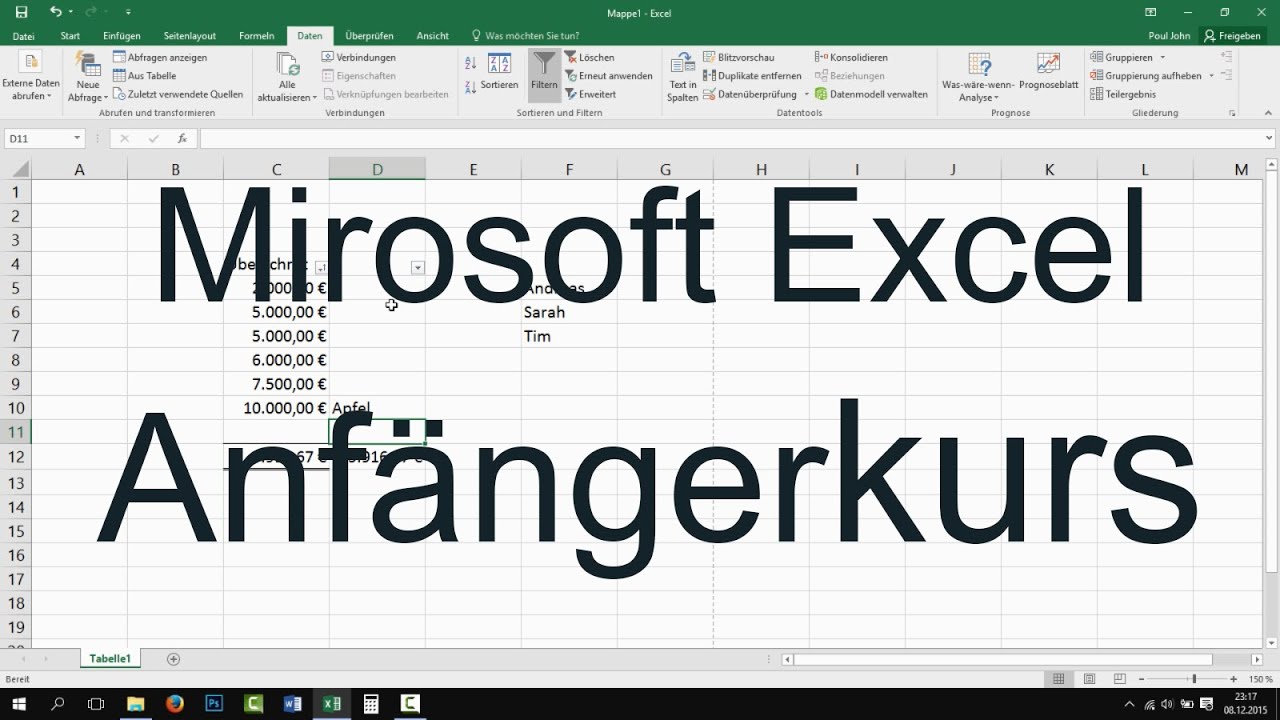This screenshot has height=720, width=1280.
Task: Open Firefox from taskbar
Action: 175,704
